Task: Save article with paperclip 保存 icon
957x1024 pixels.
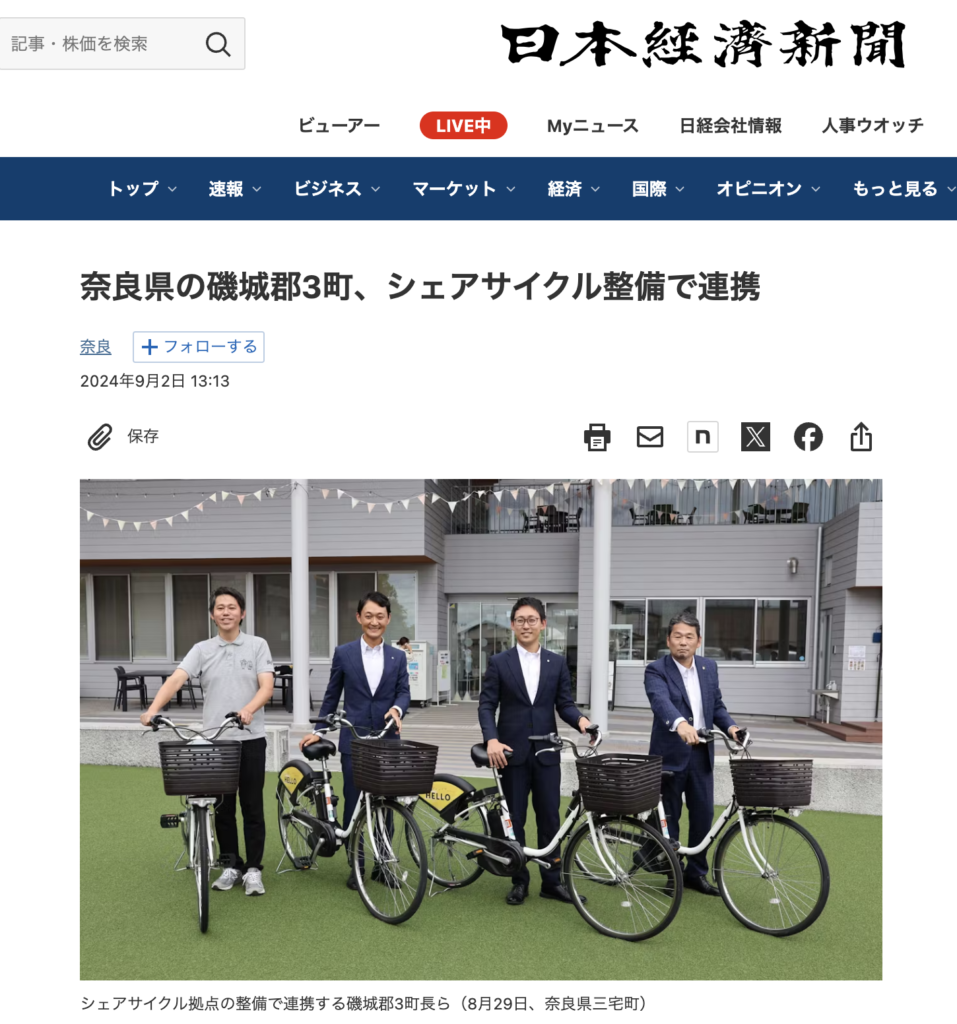Action: pos(123,437)
